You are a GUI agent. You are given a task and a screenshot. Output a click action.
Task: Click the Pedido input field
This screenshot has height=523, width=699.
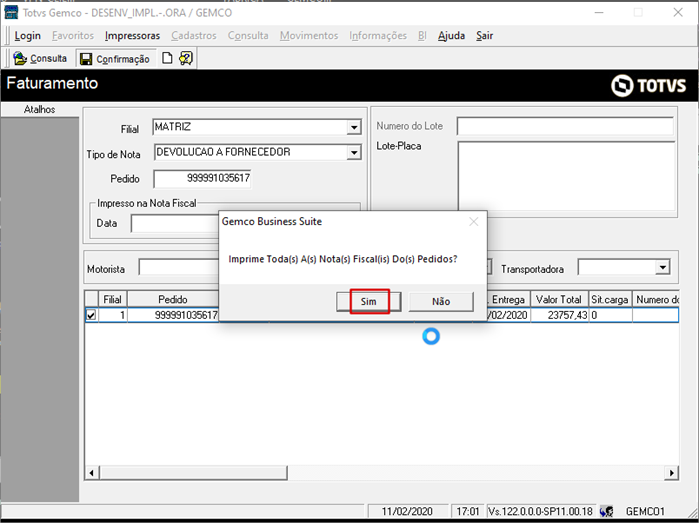202,179
